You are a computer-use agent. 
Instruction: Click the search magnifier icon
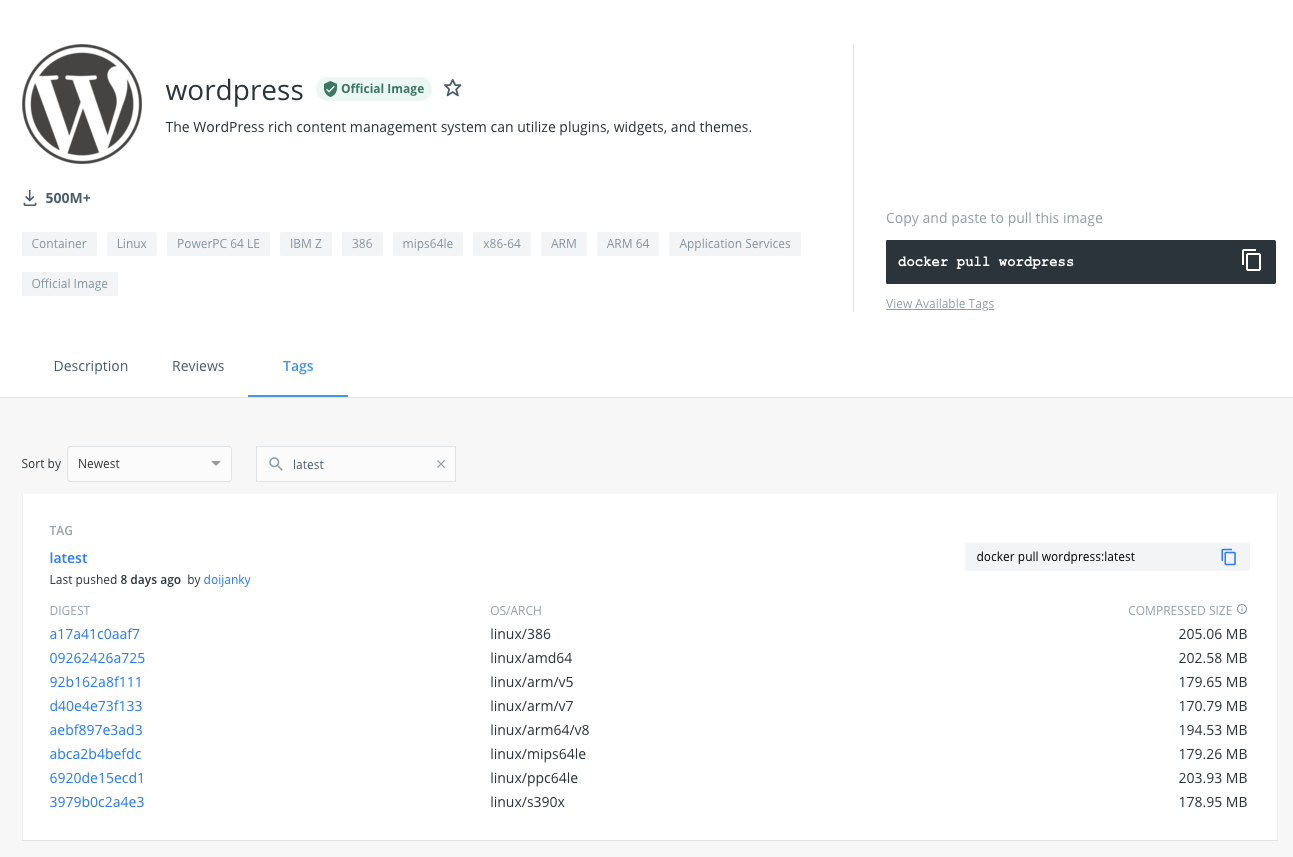276,464
